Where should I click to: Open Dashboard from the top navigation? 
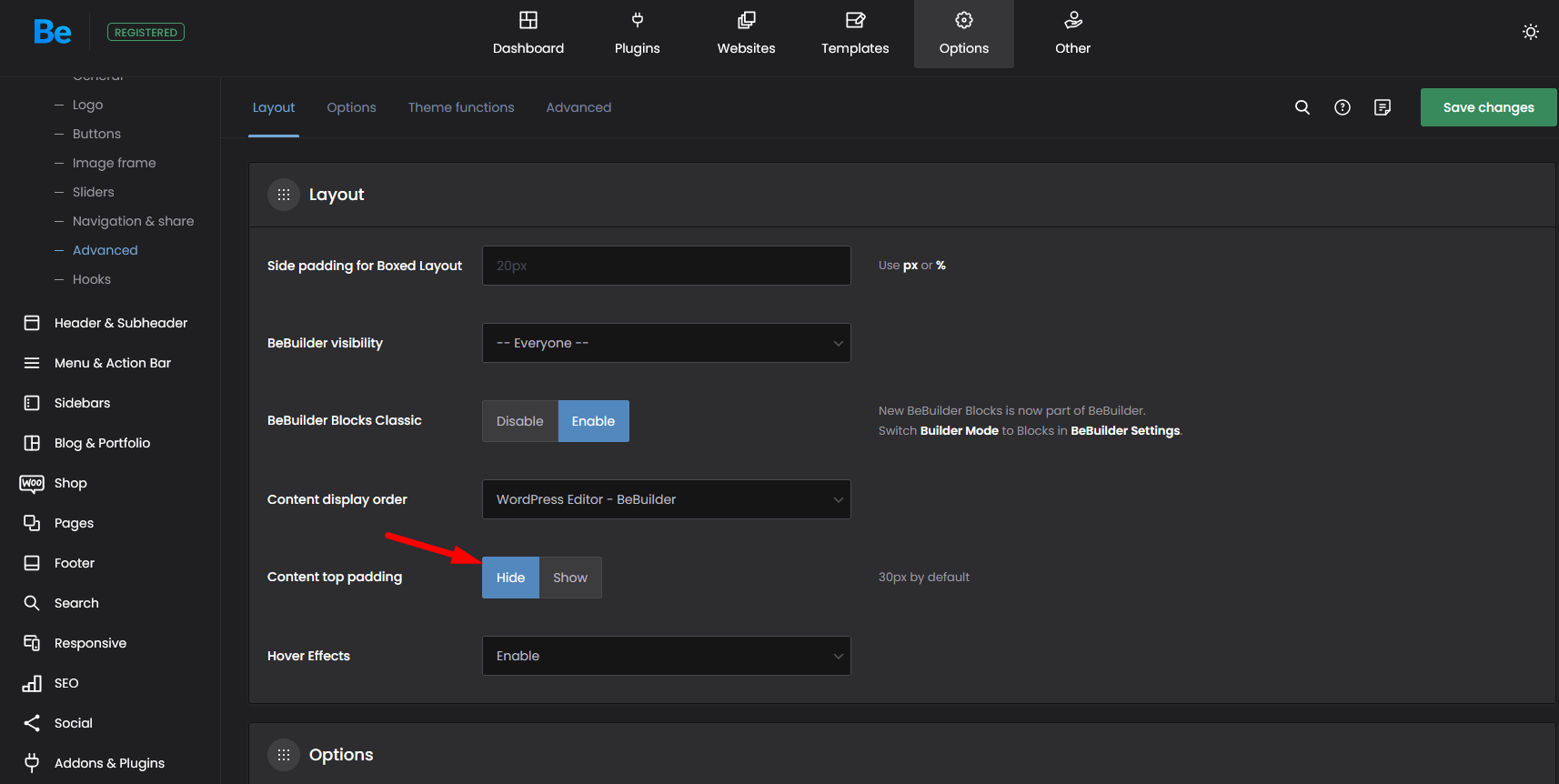(x=528, y=35)
